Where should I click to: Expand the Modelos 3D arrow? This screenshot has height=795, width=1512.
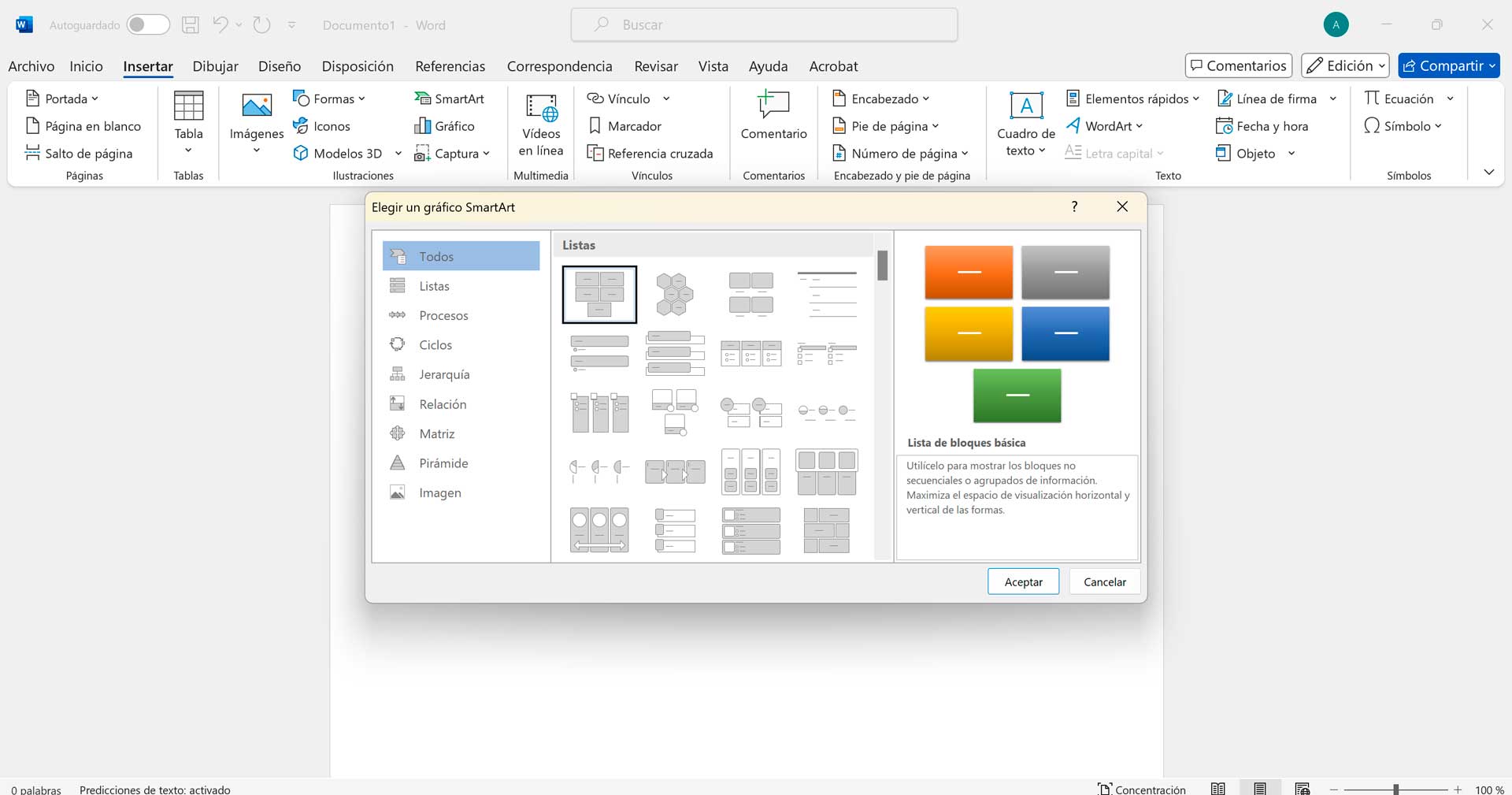pyautogui.click(x=398, y=154)
